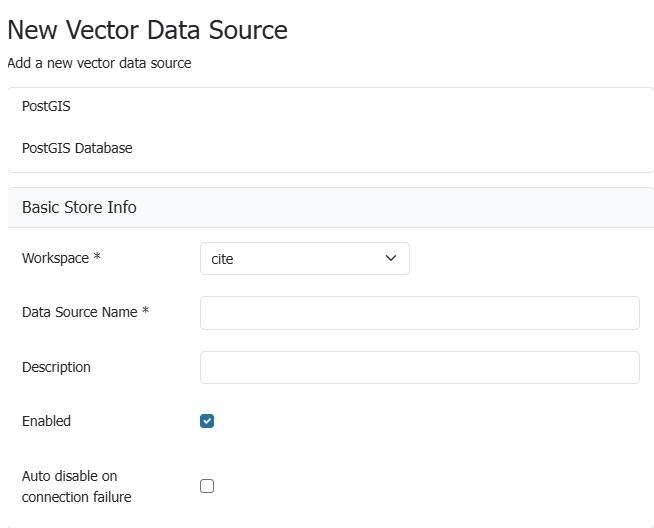Enable Auto disable on connection failure checkbox
The width and height of the screenshot is (654, 528).
207,486
